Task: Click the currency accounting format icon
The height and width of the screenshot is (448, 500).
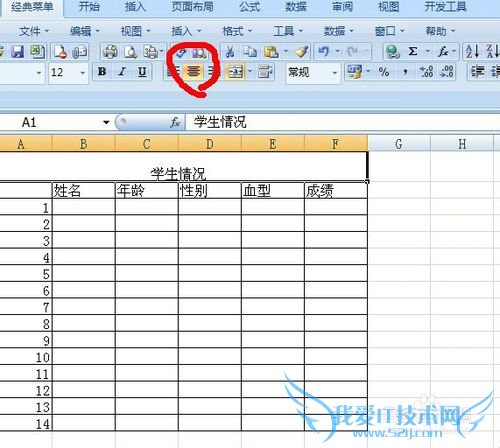Action: (x=354, y=72)
